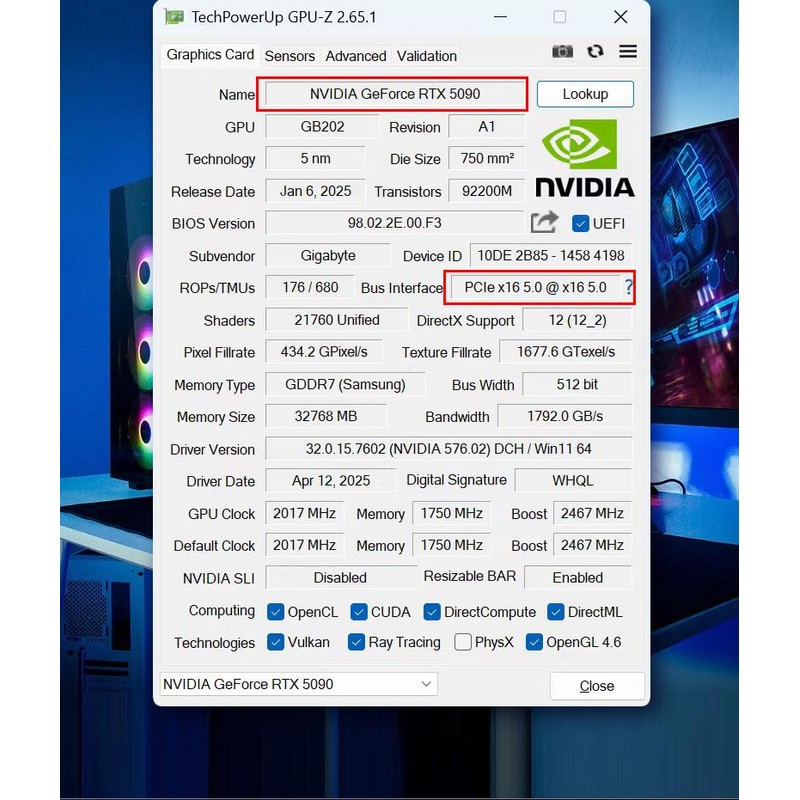Toggle the DirectCompute checkbox
Image resolution: width=800 pixels, height=800 pixels.
[x=432, y=612]
